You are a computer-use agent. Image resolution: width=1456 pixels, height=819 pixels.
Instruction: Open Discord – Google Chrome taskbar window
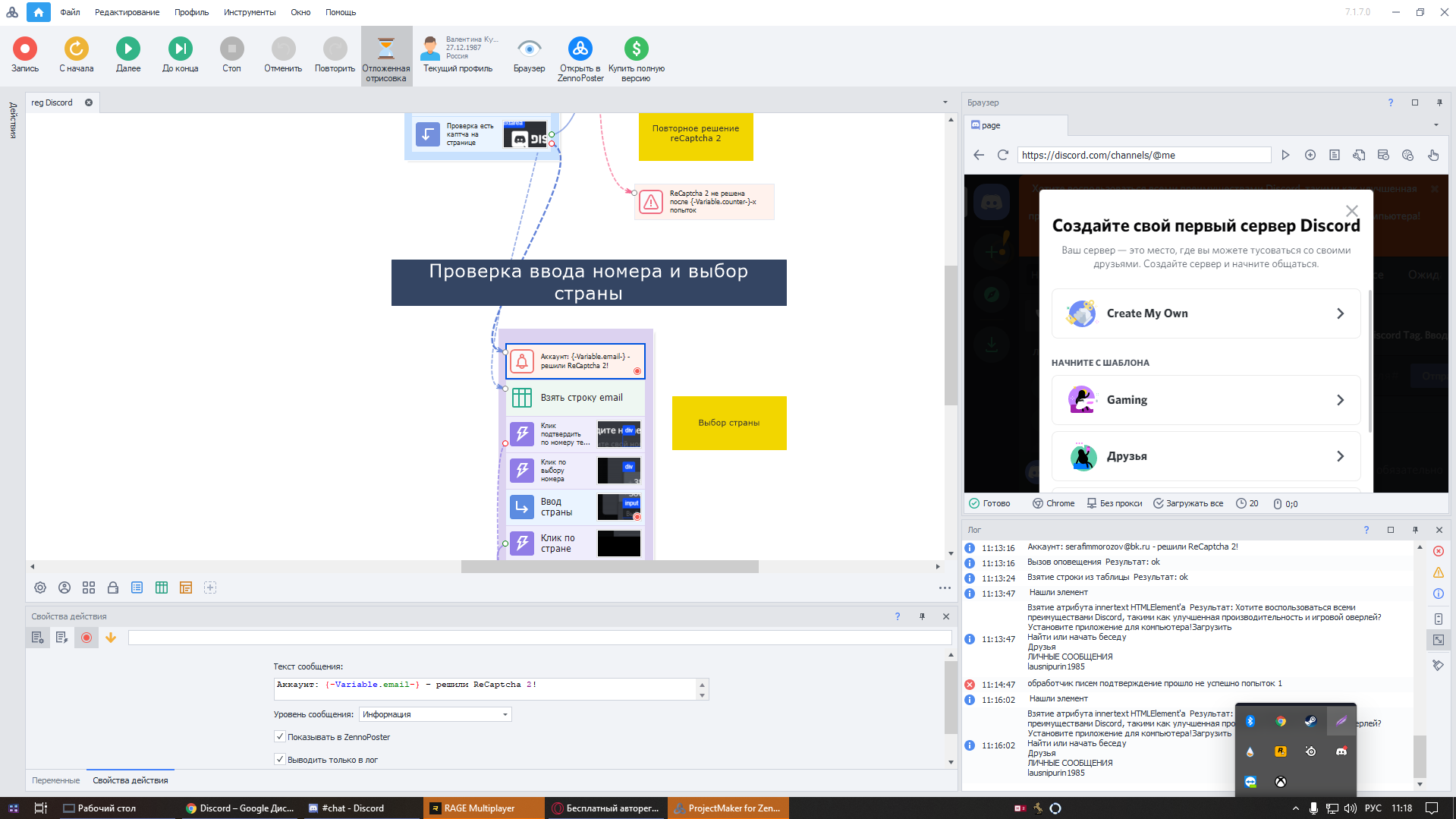(241, 808)
